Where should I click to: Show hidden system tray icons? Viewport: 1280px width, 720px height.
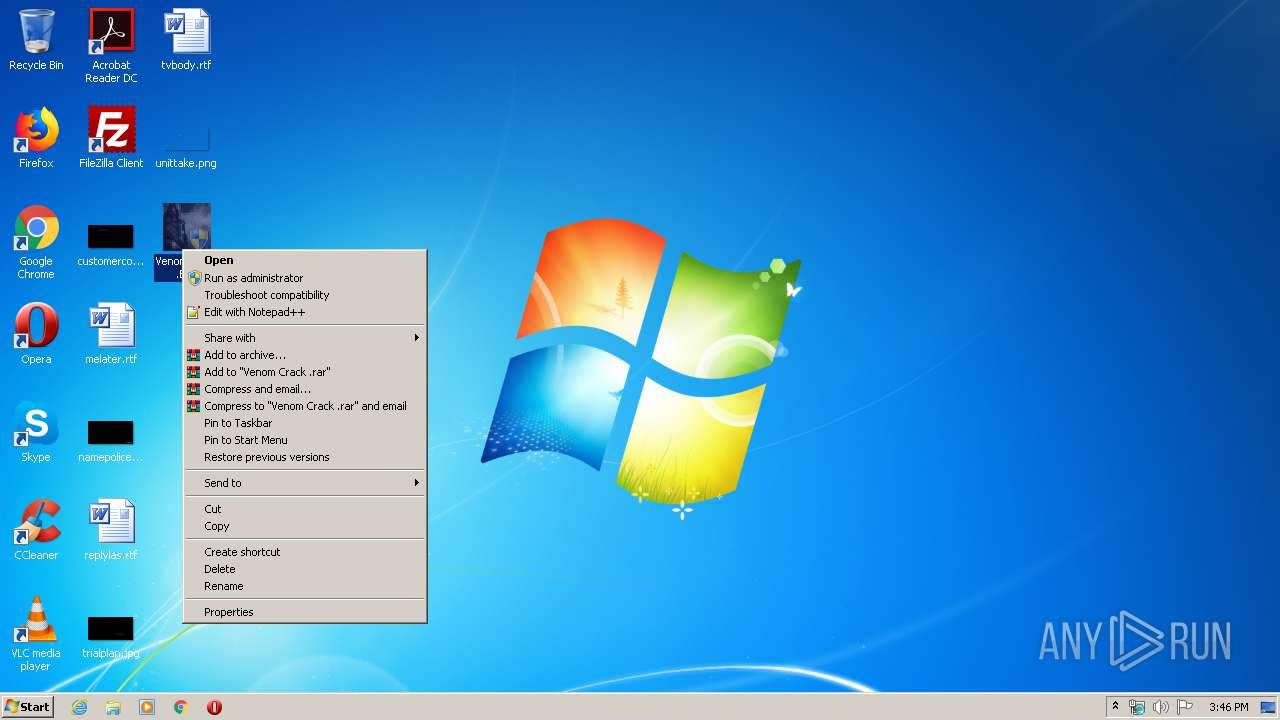click(1115, 707)
